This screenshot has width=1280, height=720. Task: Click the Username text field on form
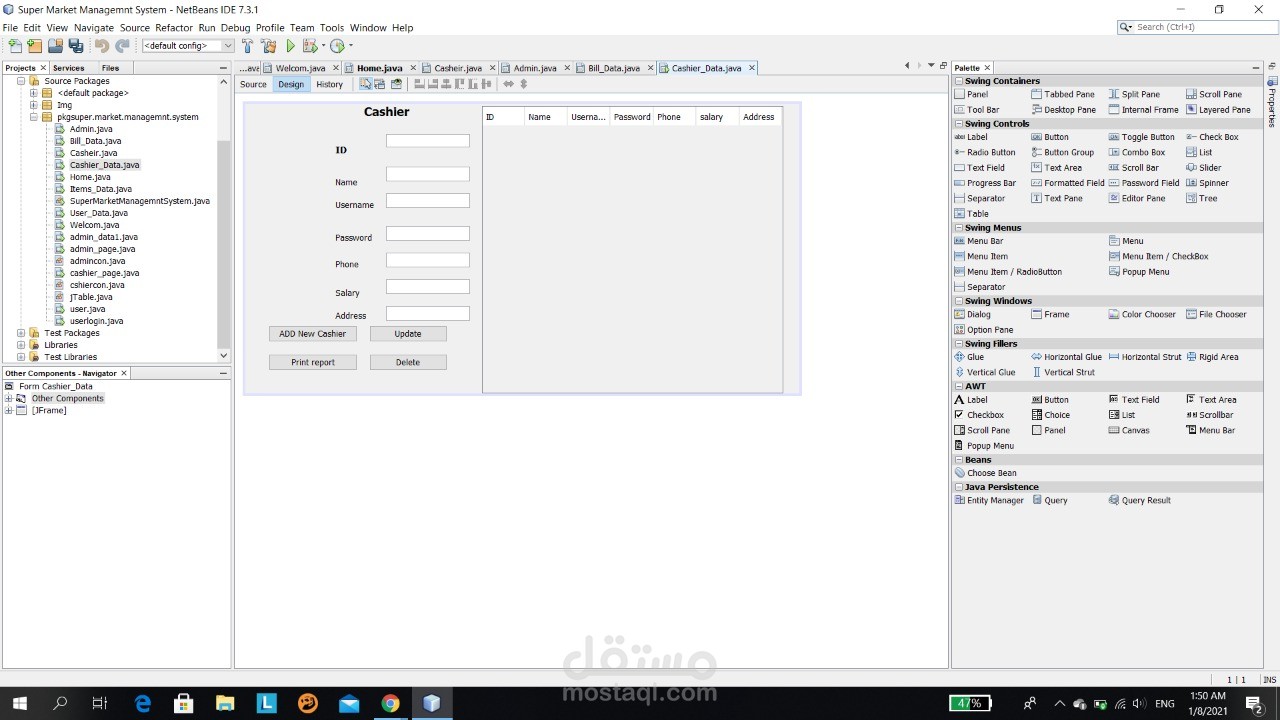point(428,201)
